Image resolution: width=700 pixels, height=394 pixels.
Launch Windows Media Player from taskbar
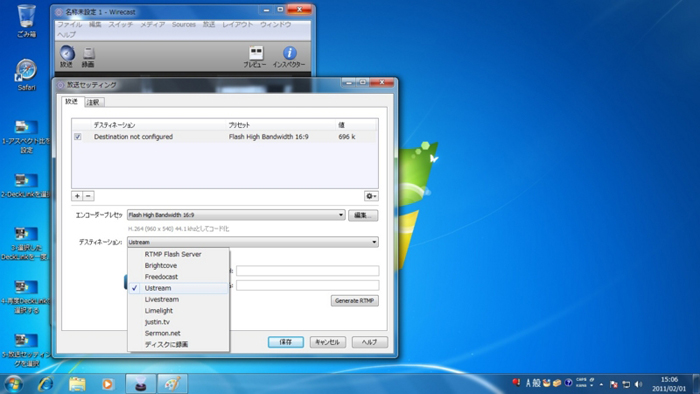(x=107, y=384)
